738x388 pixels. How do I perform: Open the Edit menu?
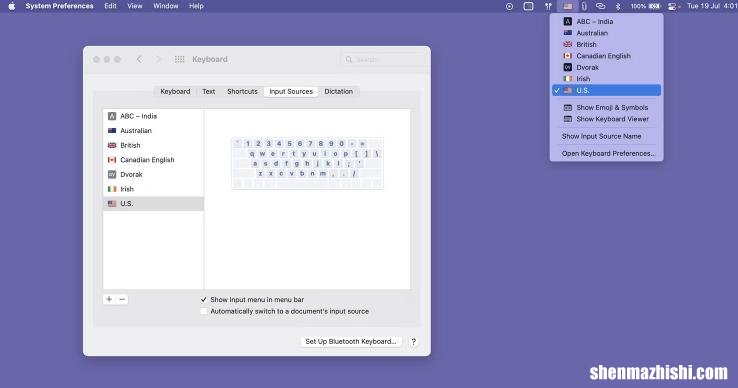(110, 6)
